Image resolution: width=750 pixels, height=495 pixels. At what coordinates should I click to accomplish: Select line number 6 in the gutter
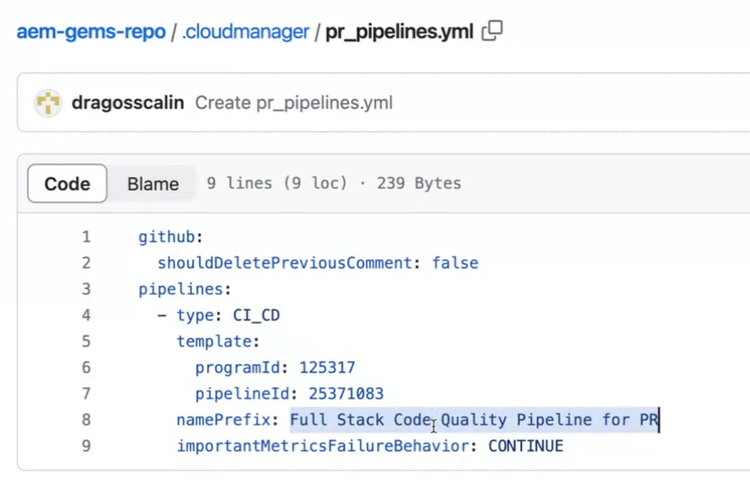(86, 367)
